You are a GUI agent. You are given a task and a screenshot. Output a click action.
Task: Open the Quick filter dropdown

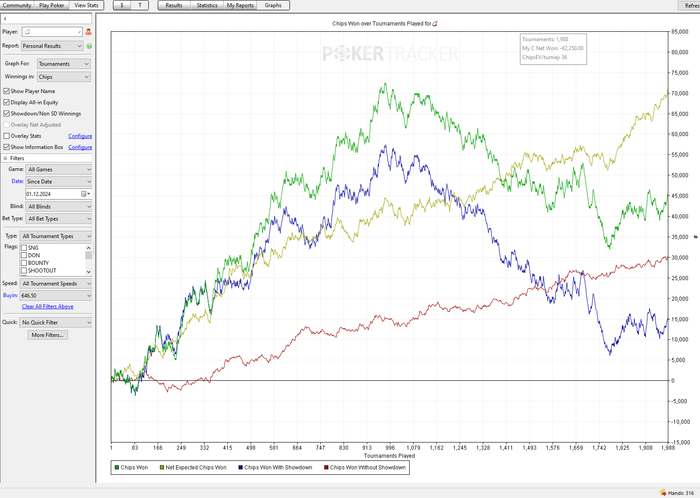click(x=56, y=322)
